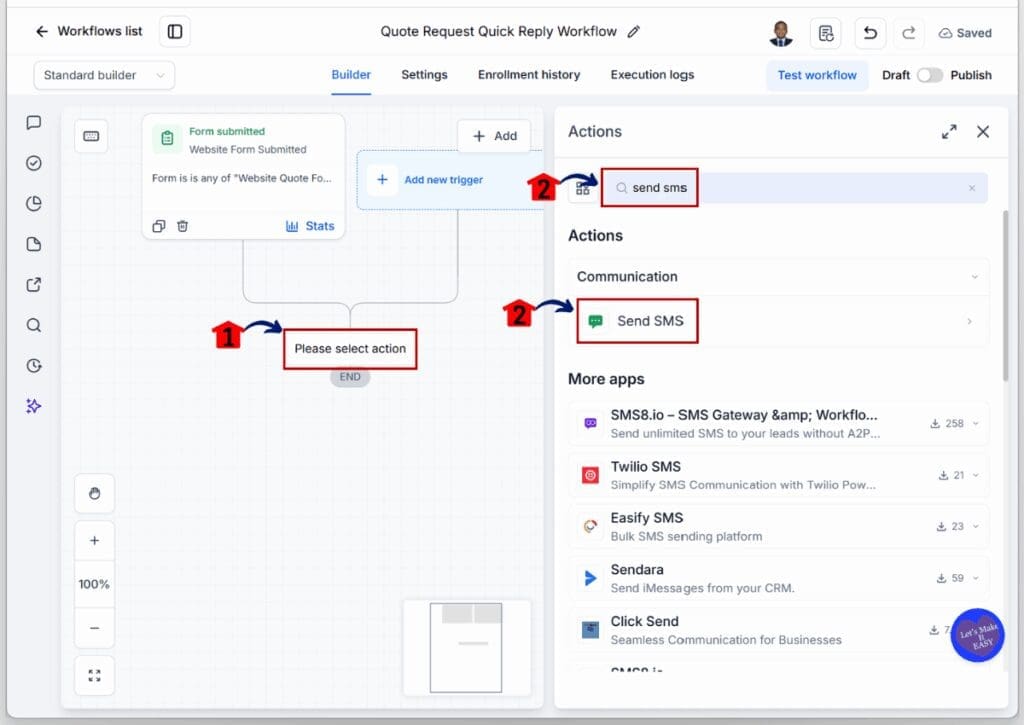
Task: Select the Click Send app
Action: (x=778, y=630)
